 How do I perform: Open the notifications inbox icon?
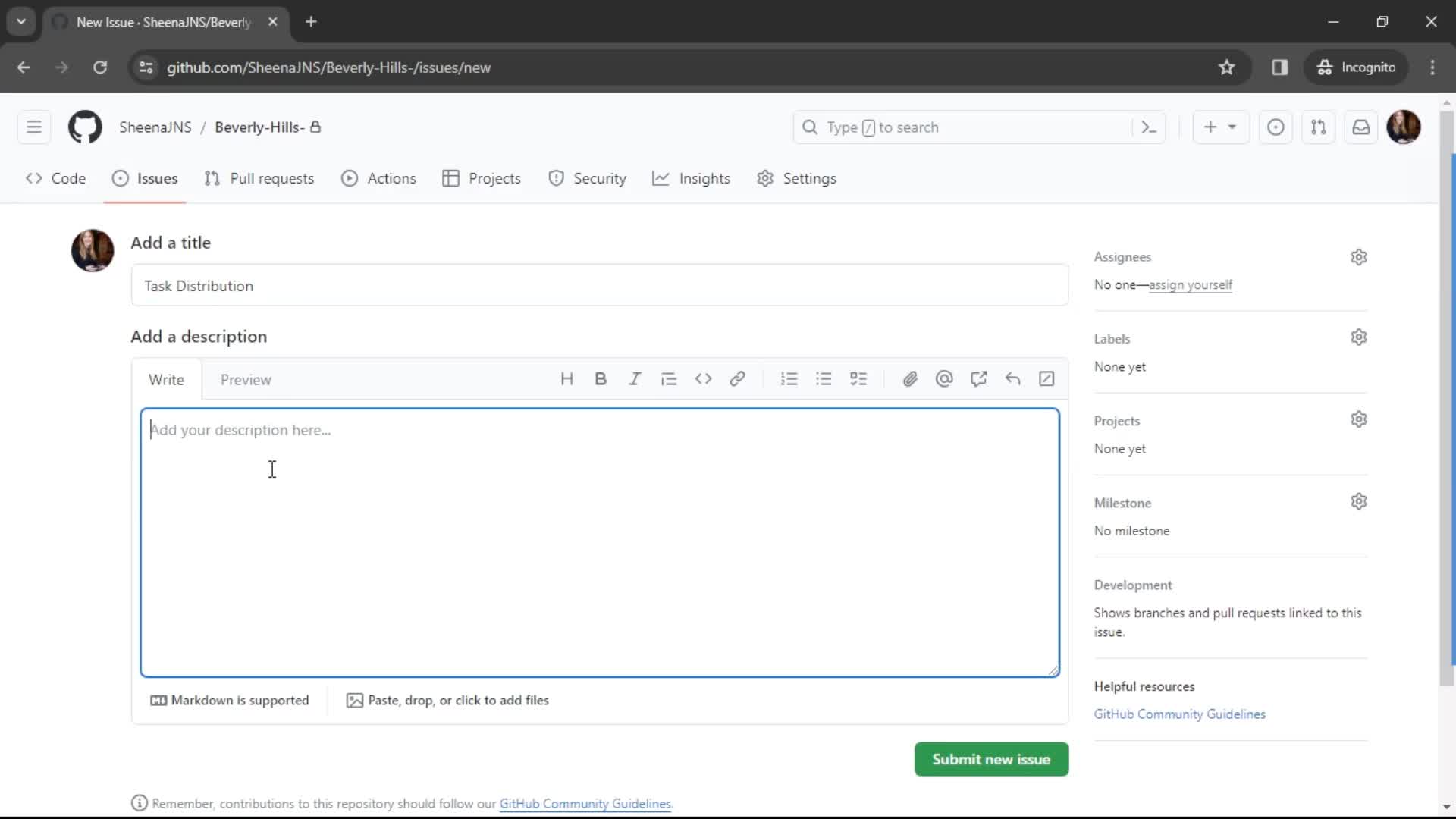click(1361, 127)
